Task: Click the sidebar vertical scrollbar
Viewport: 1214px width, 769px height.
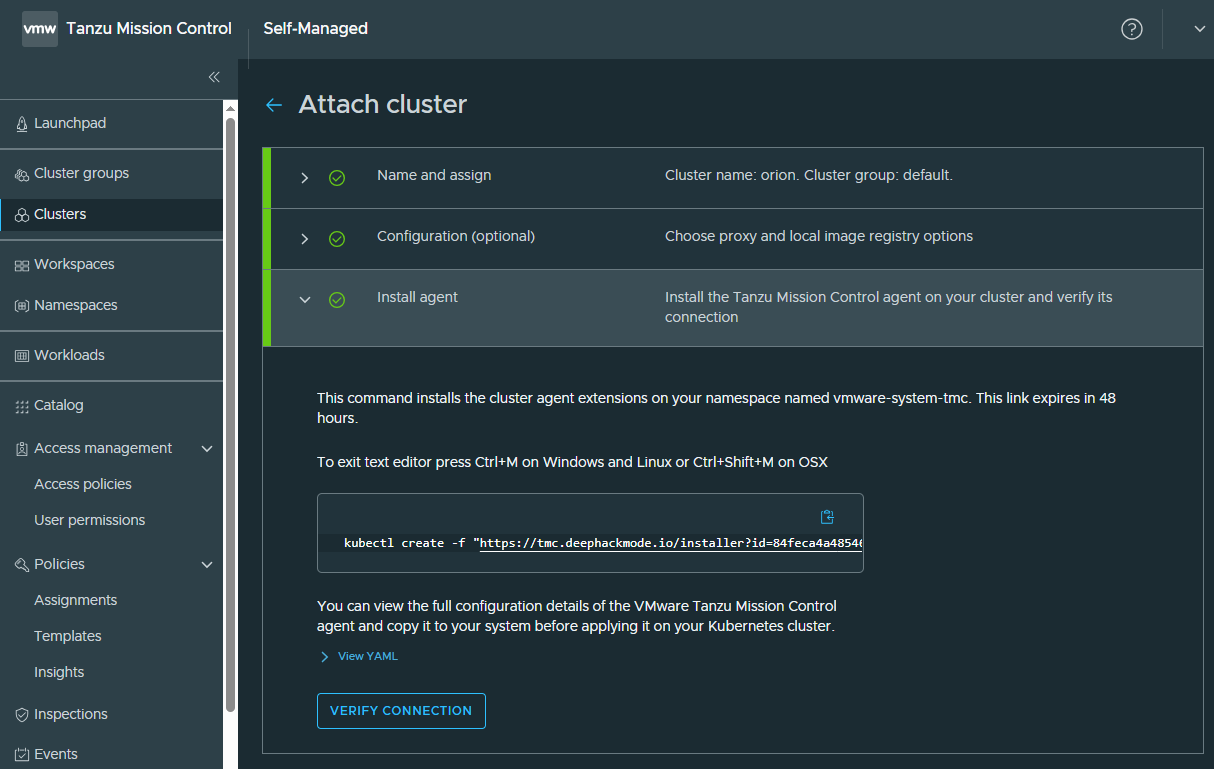Action: click(230, 415)
